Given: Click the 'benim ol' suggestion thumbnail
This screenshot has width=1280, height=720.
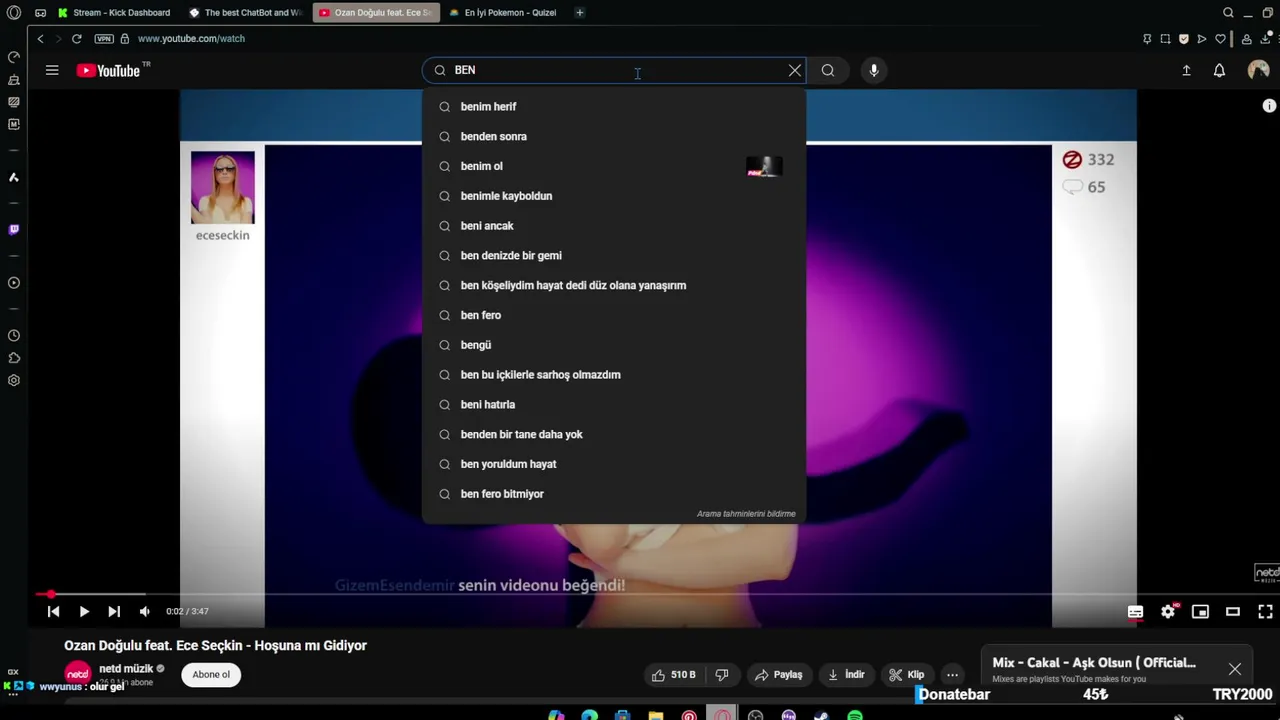Looking at the screenshot, I should [764, 166].
